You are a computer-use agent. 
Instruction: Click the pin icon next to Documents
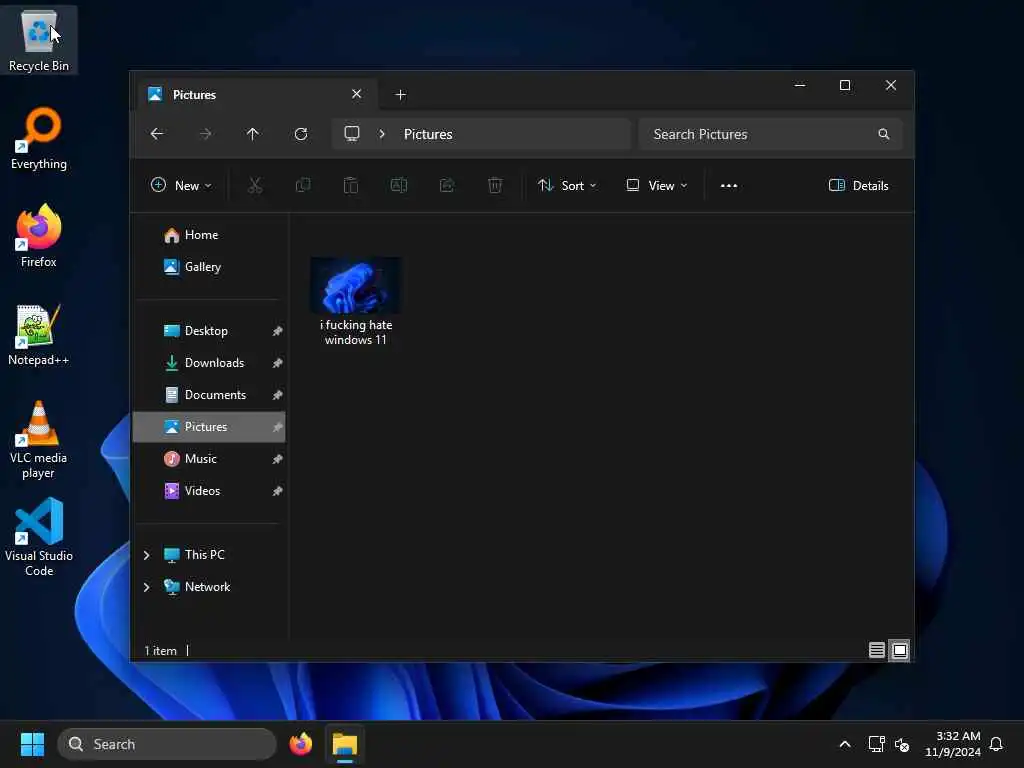[x=278, y=395]
